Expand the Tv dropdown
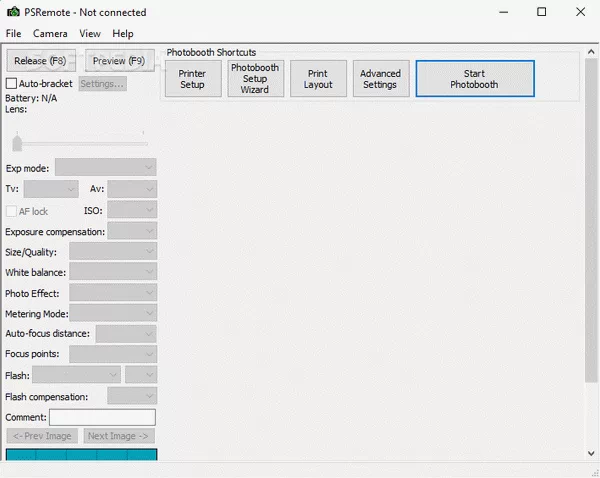This screenshot has height=478, width=600. pos(51,189)
